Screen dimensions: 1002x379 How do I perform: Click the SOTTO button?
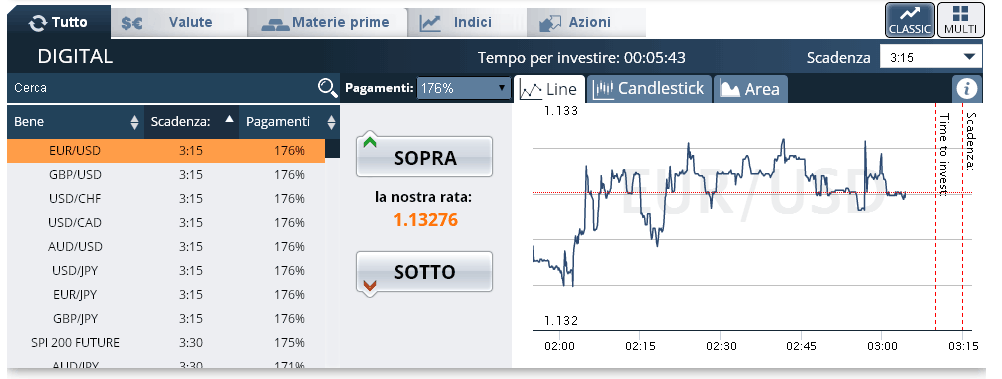click(424, 273)
